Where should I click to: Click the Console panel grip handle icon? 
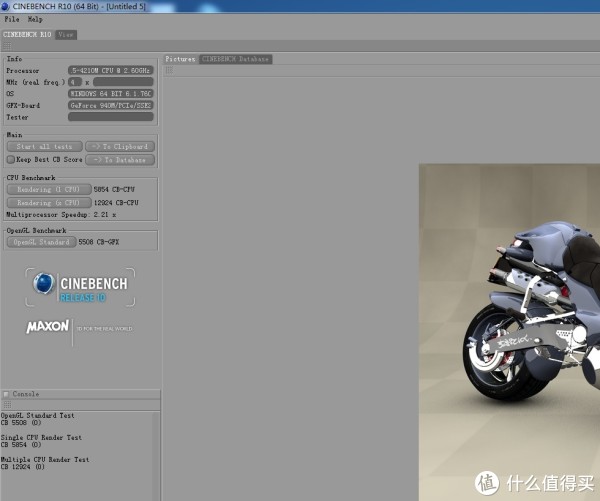7,405
